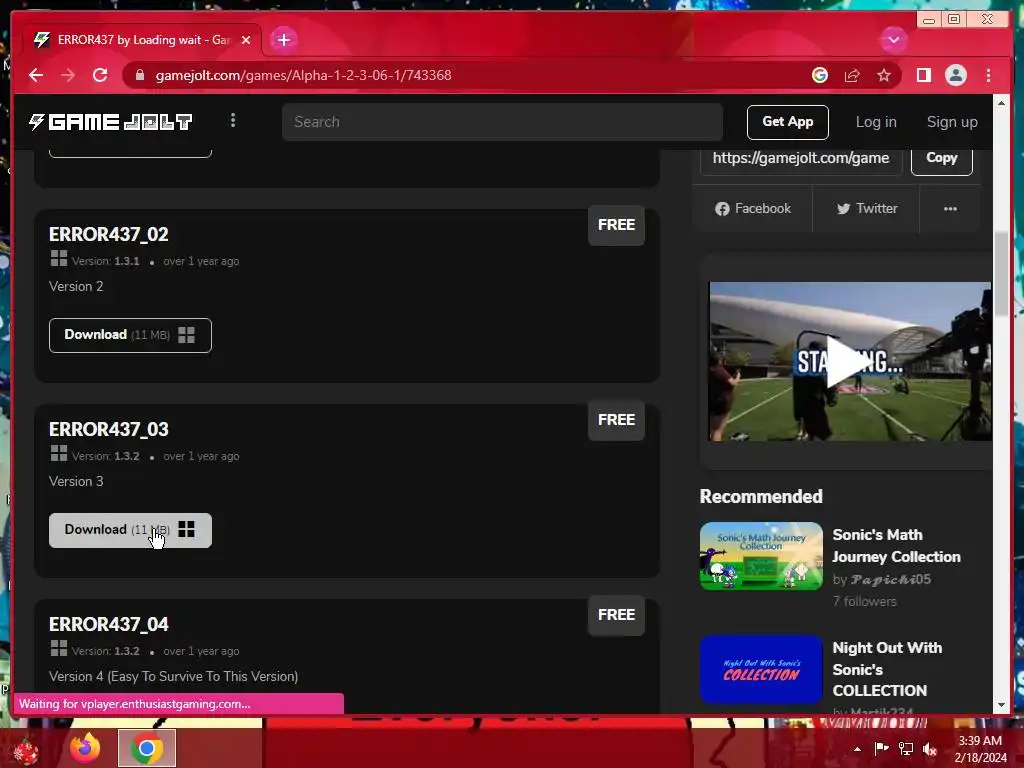1024x768 pixels.
Task: Open Chrome from the taskbar
Action: 147,748
